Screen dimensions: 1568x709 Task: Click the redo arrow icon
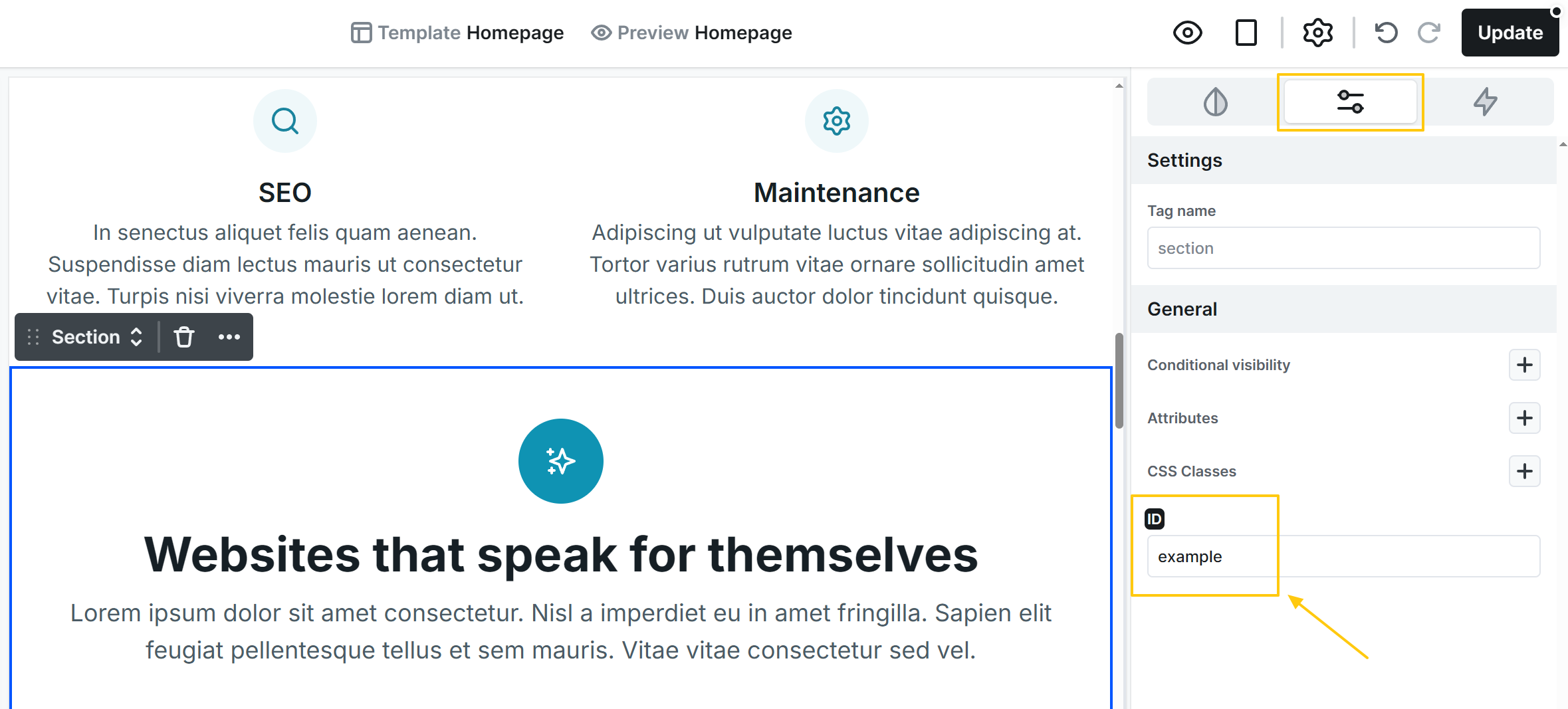pos(1428,33)
